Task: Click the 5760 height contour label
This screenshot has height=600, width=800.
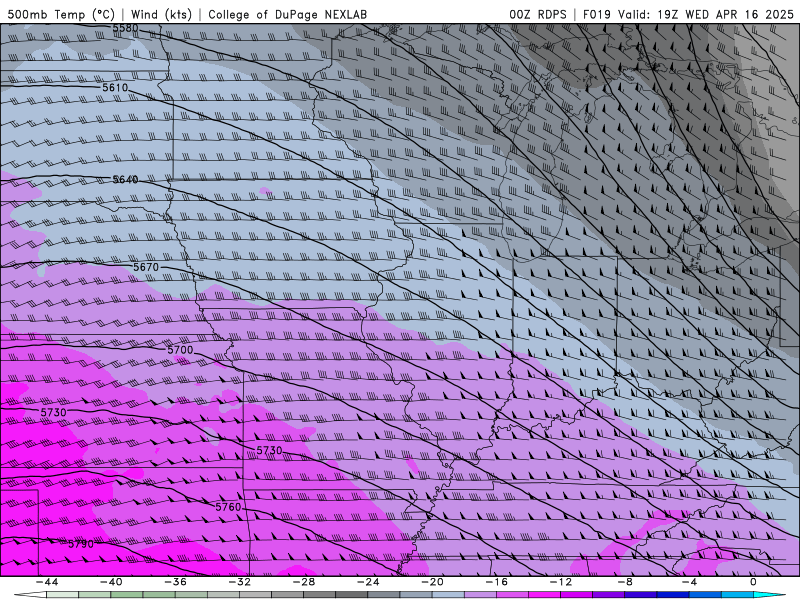Action: [x=228, y=507]
